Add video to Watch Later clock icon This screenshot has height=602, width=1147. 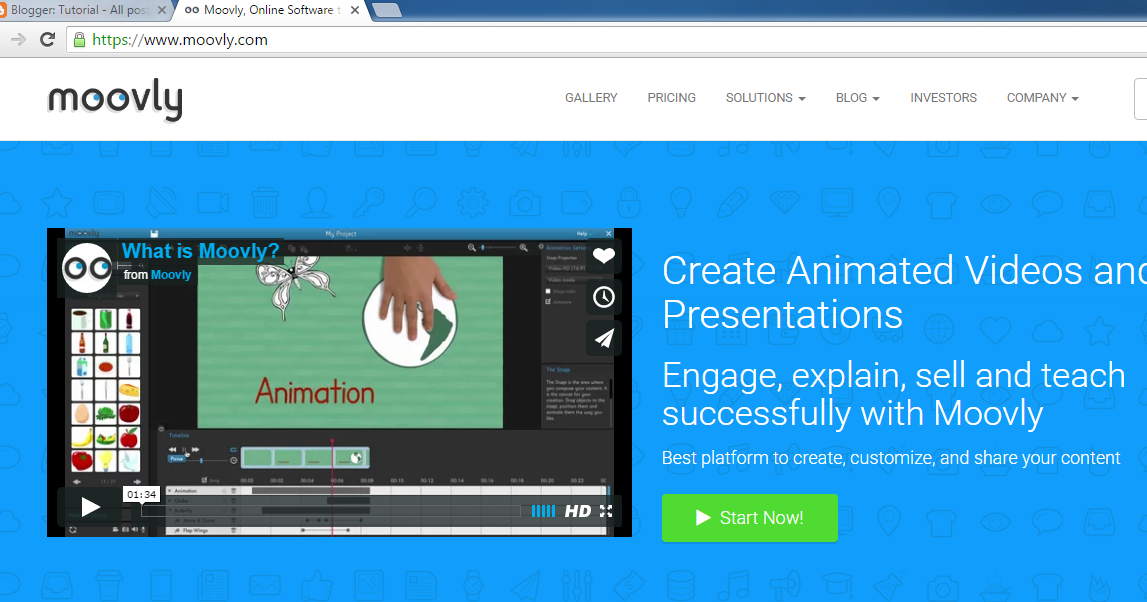tap(603, 297)
